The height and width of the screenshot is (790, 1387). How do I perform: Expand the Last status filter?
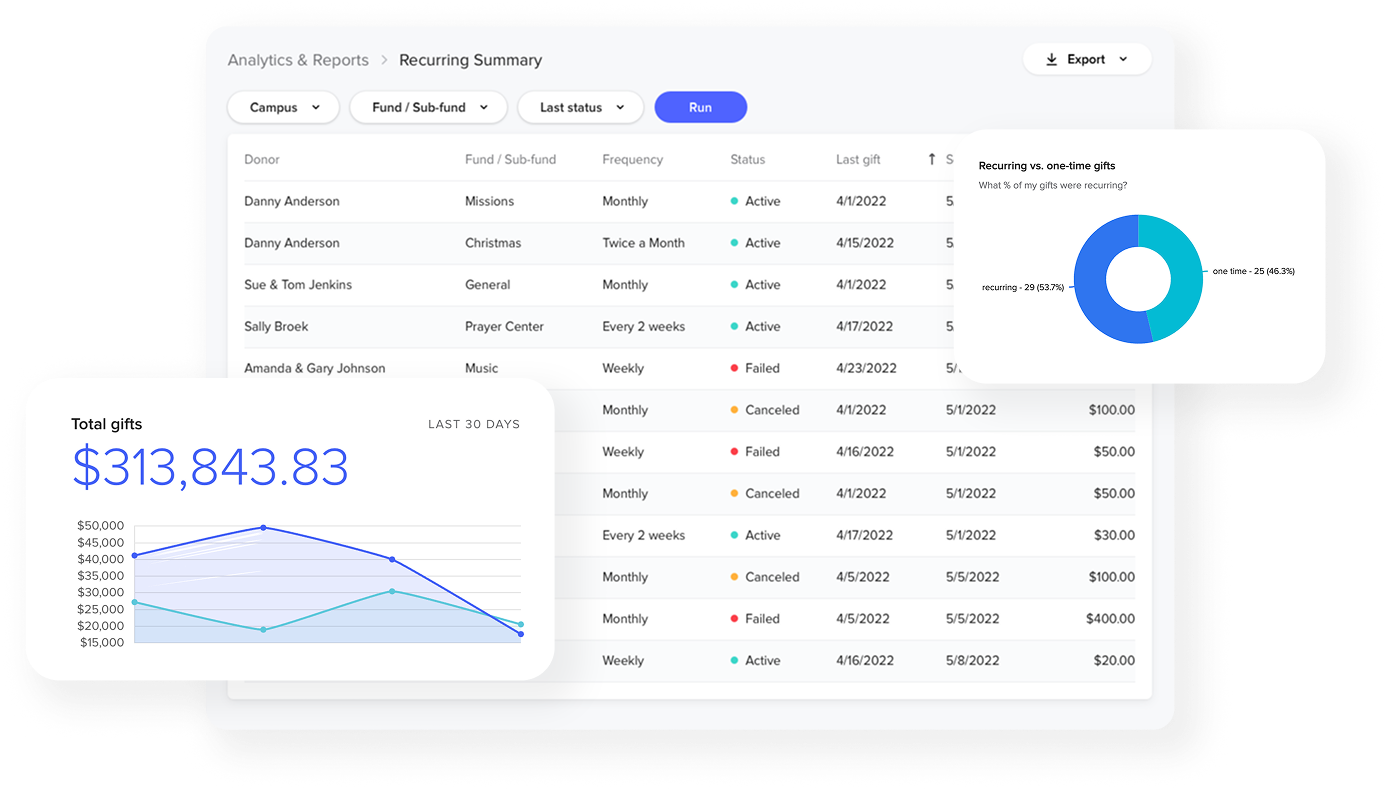[x=581, y=108]
